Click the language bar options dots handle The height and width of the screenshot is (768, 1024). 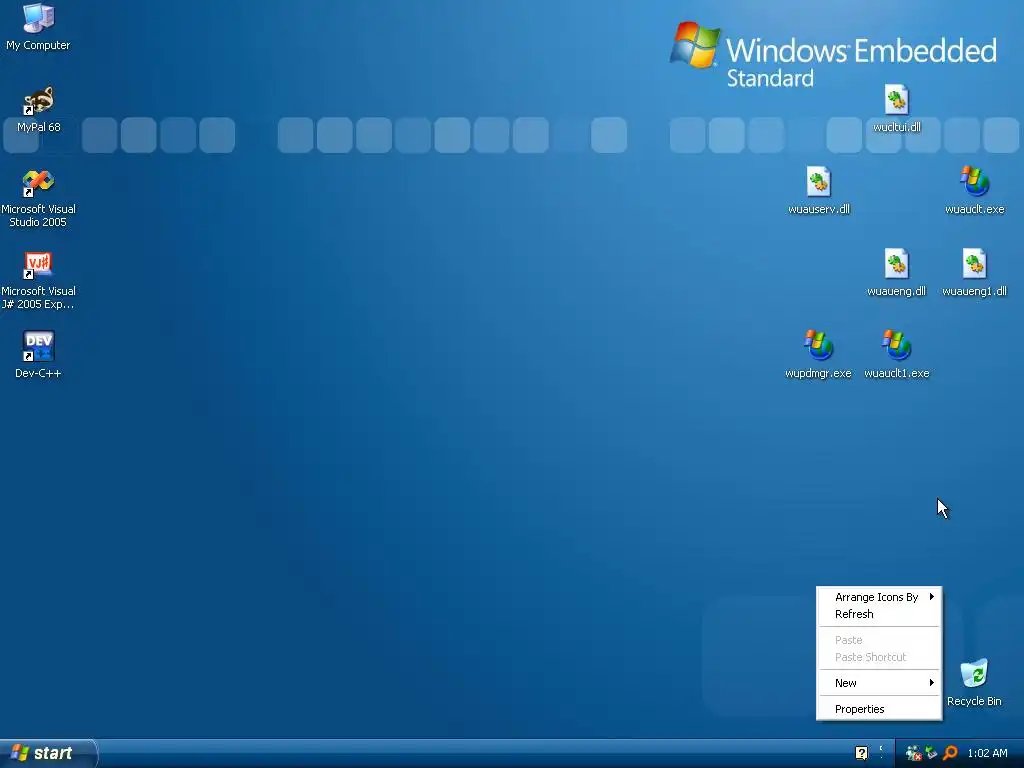pyautogui.click(x=881, y=752)
